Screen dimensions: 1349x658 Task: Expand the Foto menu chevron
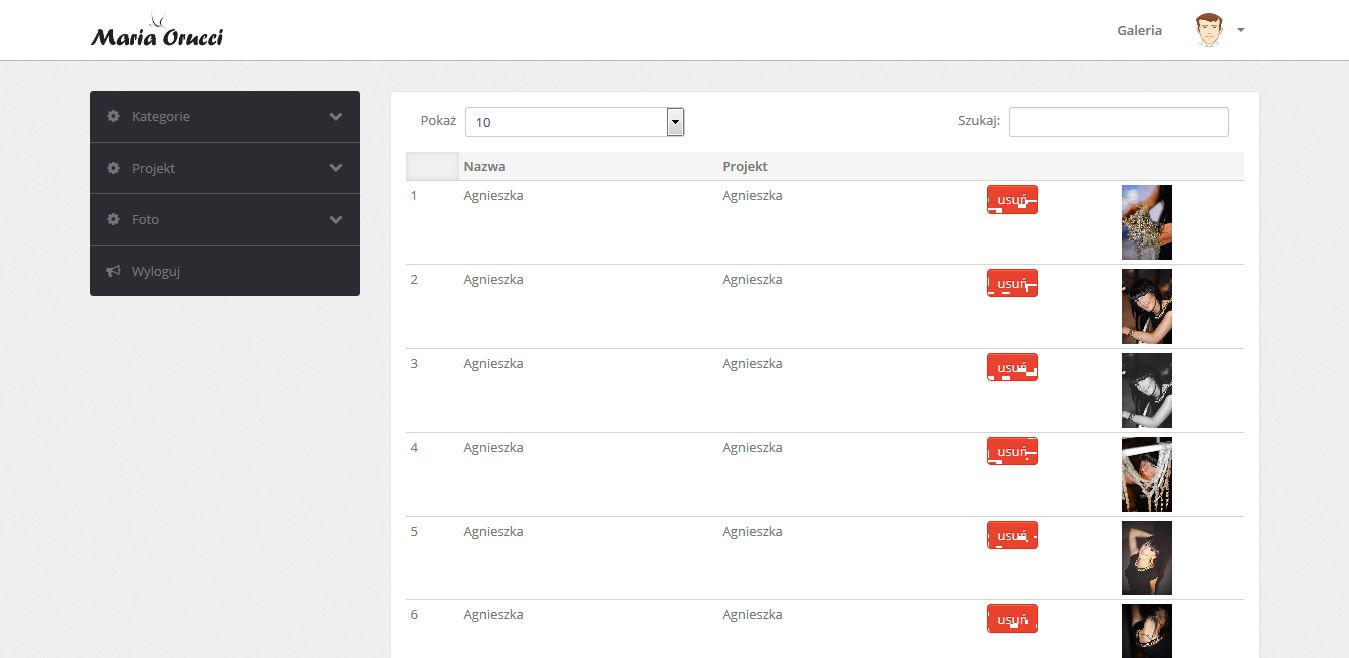click(336, 220)
